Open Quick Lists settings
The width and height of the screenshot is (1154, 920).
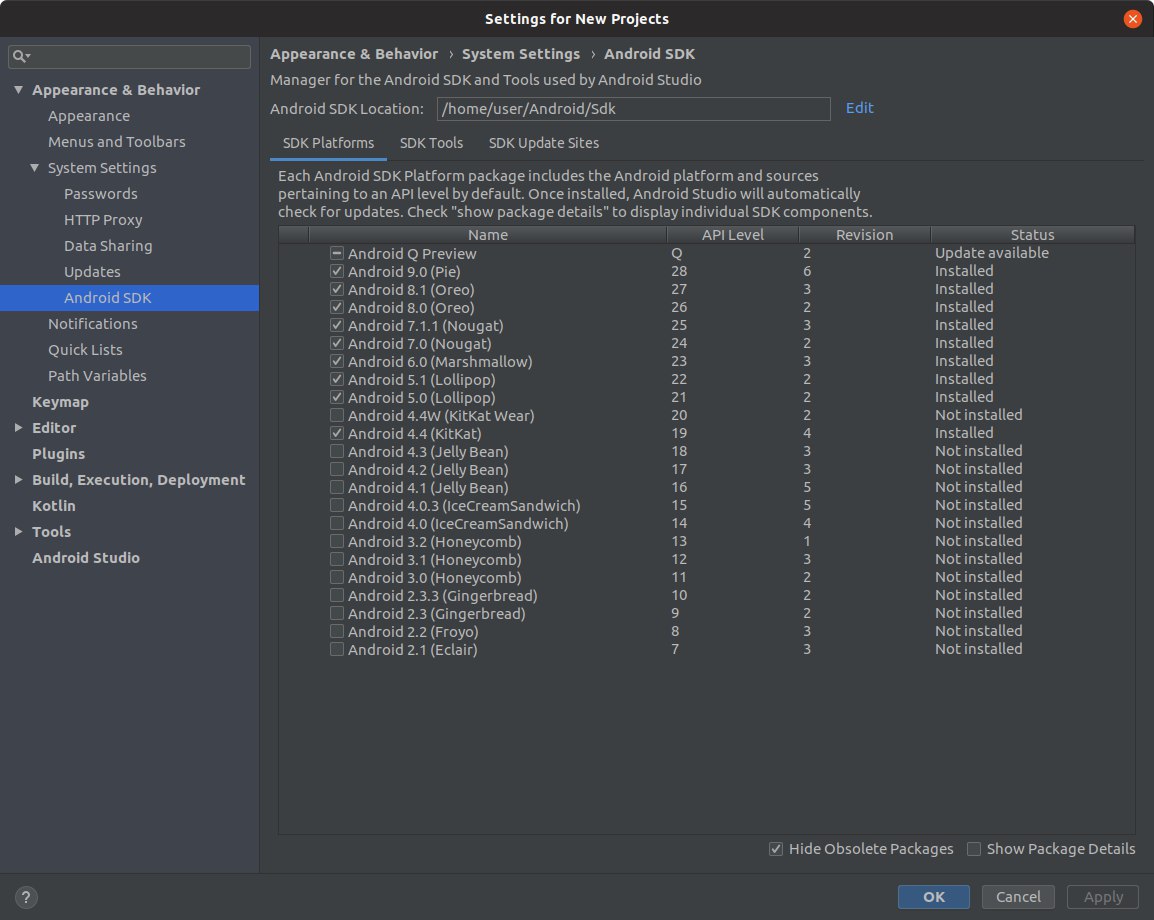pyautogui.click(x=85, y=350)
